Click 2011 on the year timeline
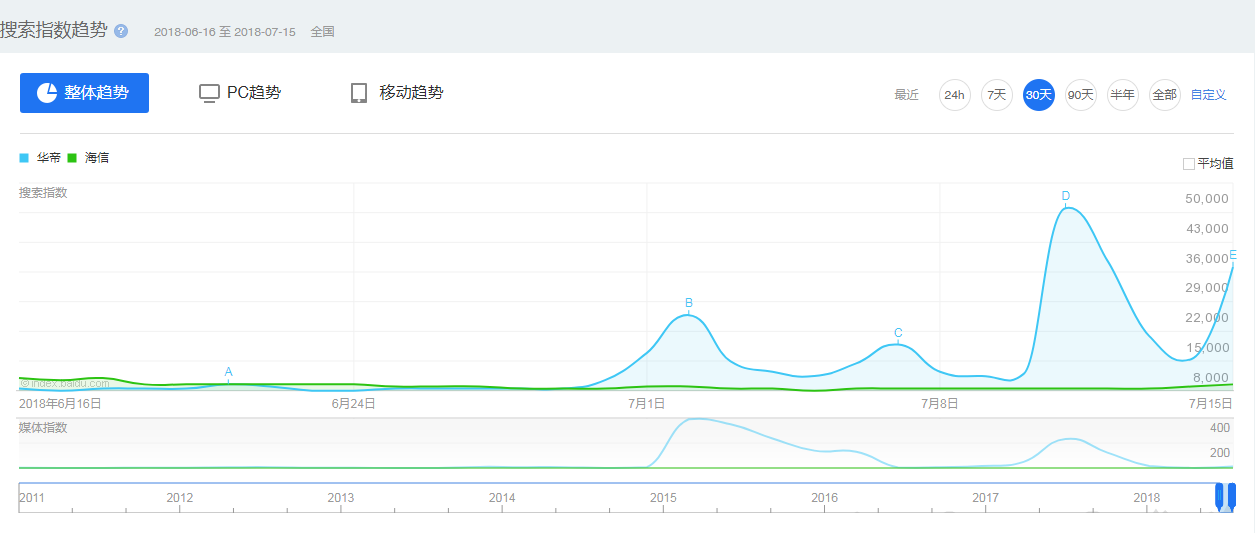The width and height of the screenshot is (1255, 533). pos(32,497)
